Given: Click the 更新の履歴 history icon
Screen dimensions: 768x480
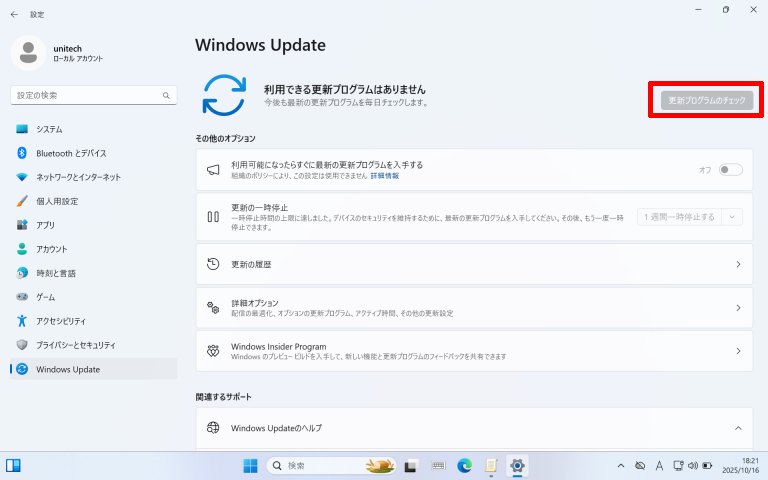Looking at the screenshot, I should (x=212, y=264).
